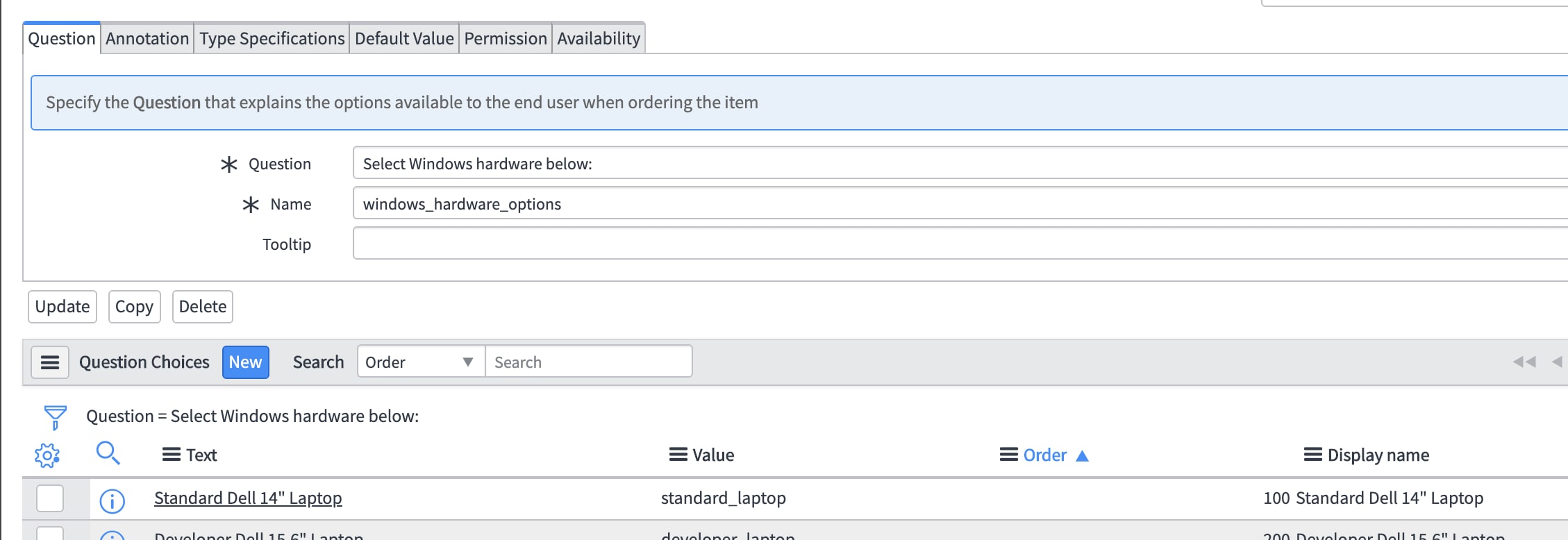Focus the Question Choices search box

[x=588, y=362]
